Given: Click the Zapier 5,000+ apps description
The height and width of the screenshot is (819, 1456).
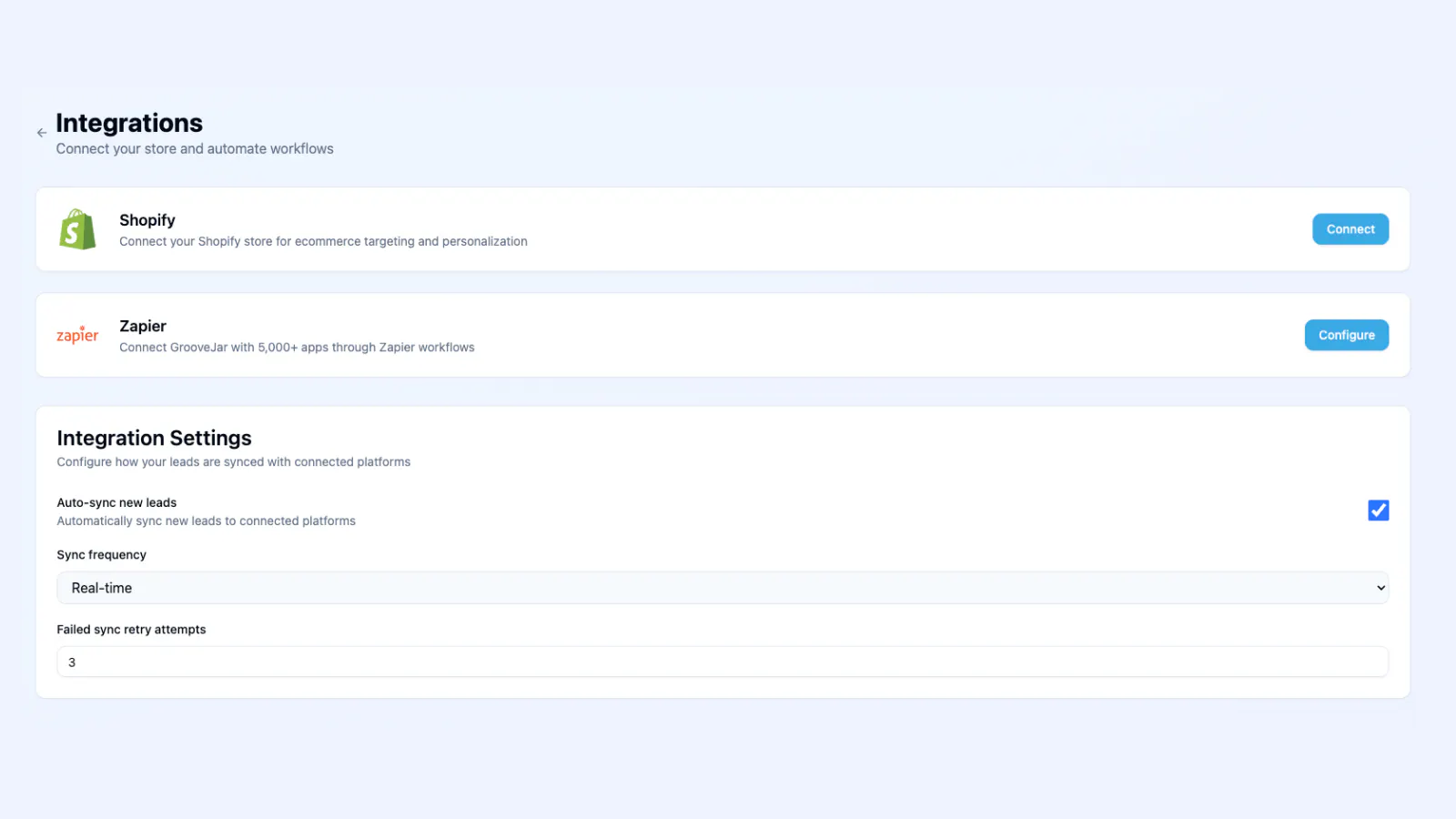Looking at the screenshot, I should [x=297, y=348].
